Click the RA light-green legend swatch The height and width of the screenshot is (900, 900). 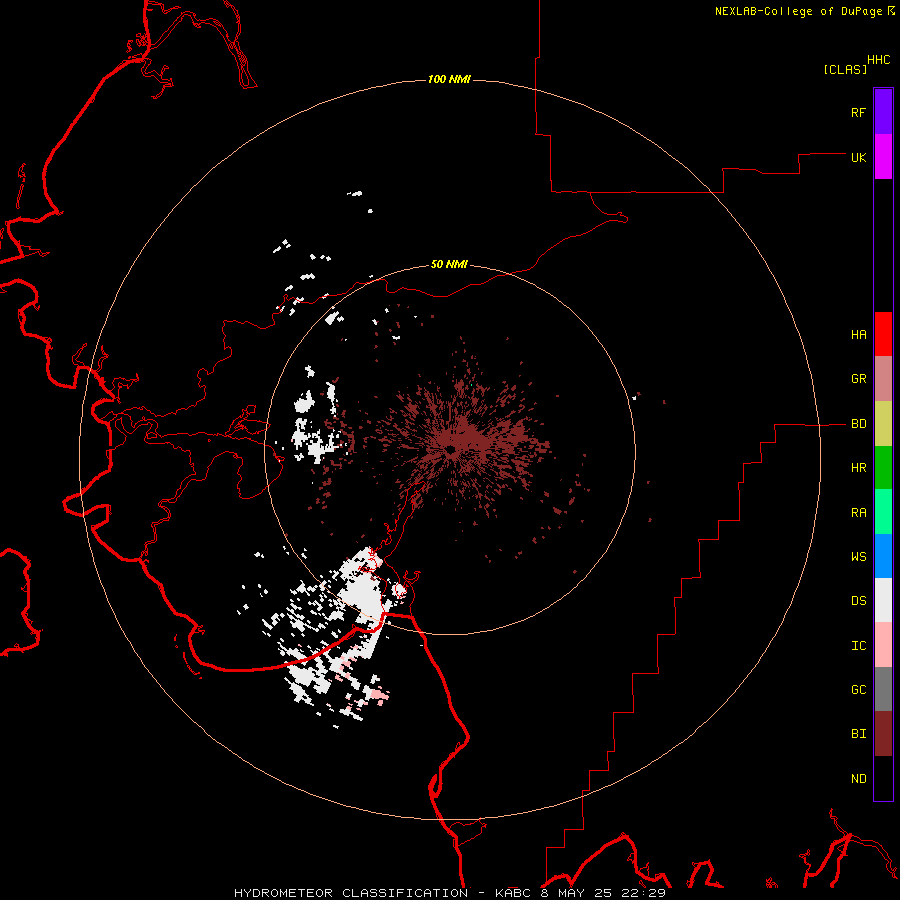pyautogui.click(x=883, y=512)
